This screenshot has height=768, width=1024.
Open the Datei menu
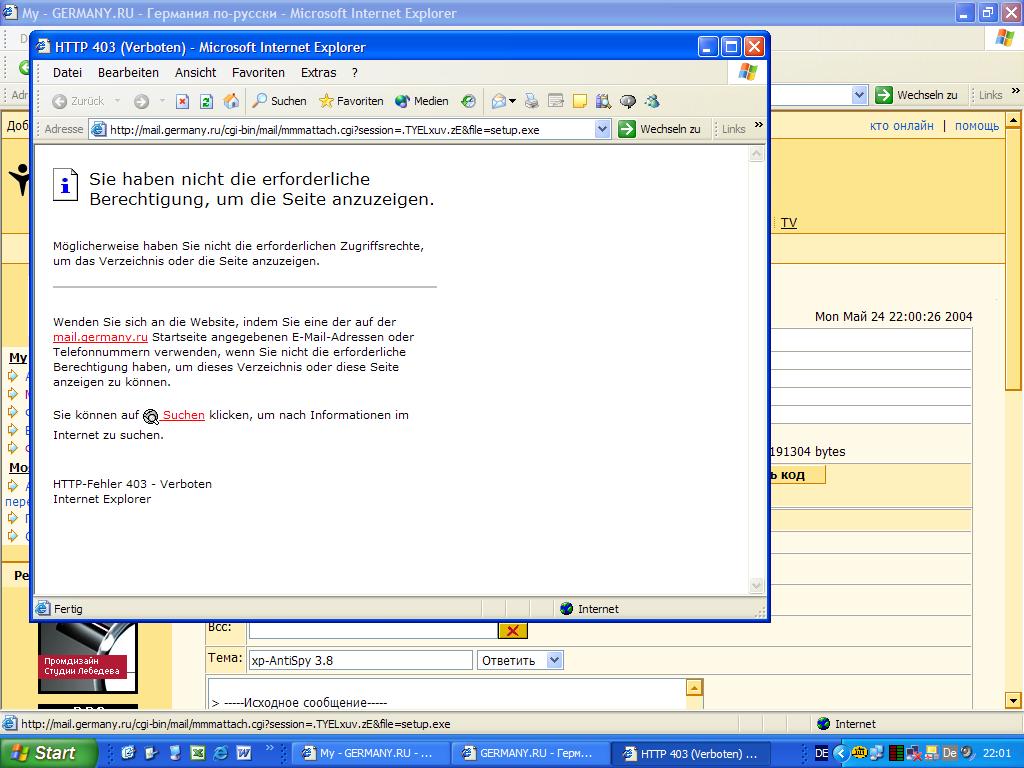67,72
